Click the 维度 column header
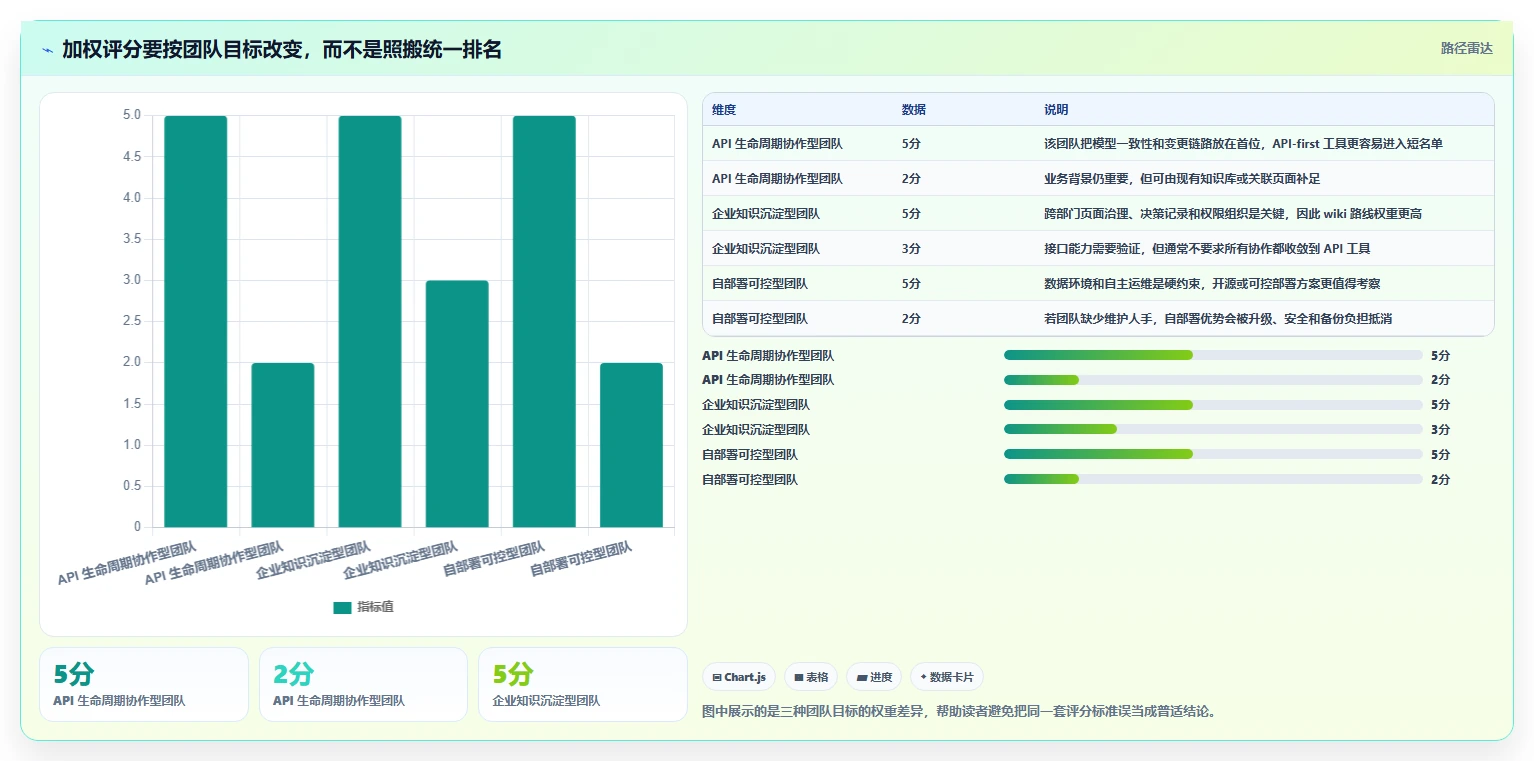This screenshot has height=761, width=1534. [724, 110]
